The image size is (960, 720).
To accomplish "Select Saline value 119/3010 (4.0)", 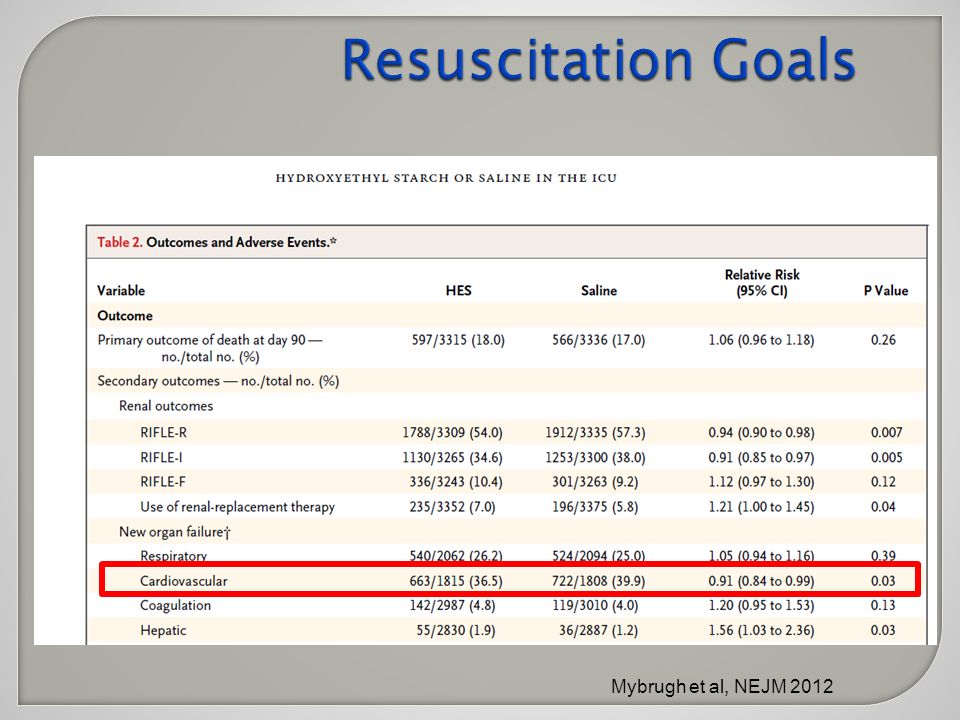I will click(x=595, y=606).
